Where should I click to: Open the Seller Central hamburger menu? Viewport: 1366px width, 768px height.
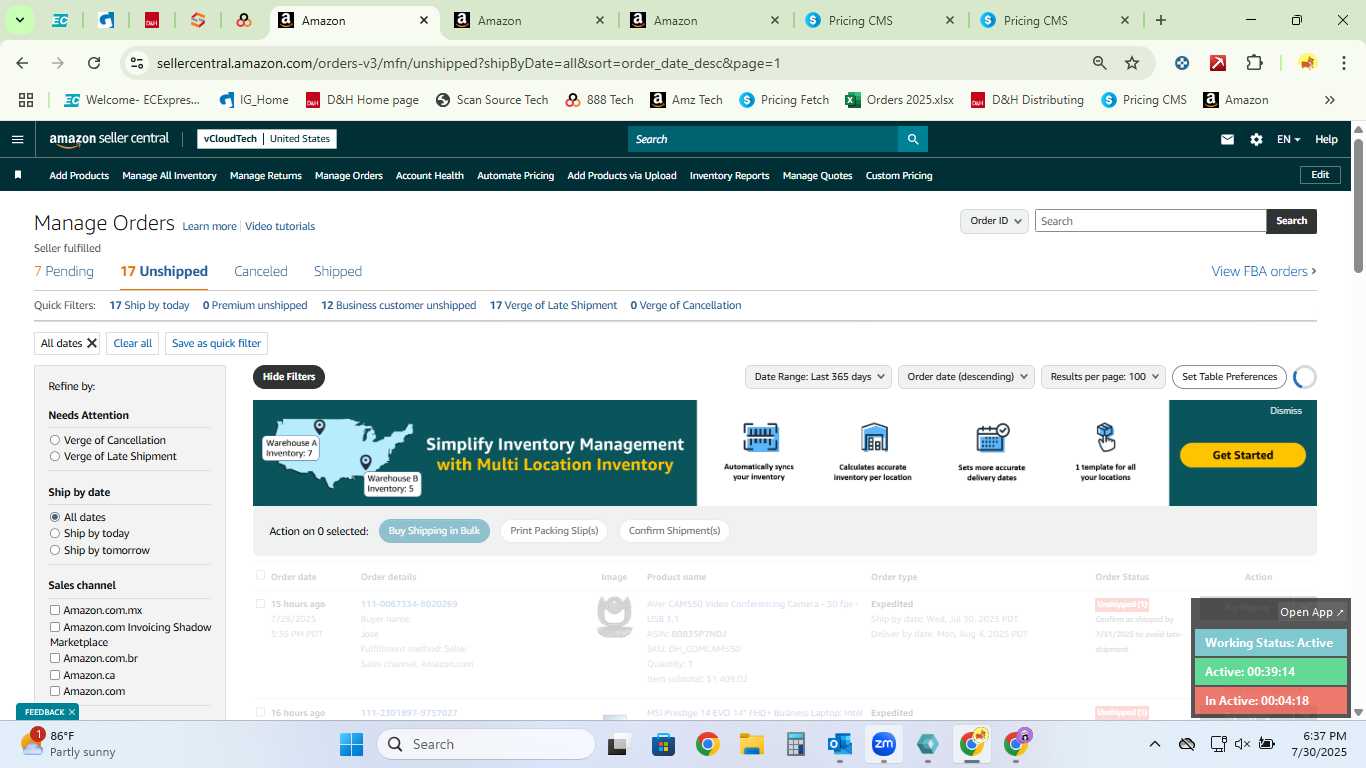17,139
